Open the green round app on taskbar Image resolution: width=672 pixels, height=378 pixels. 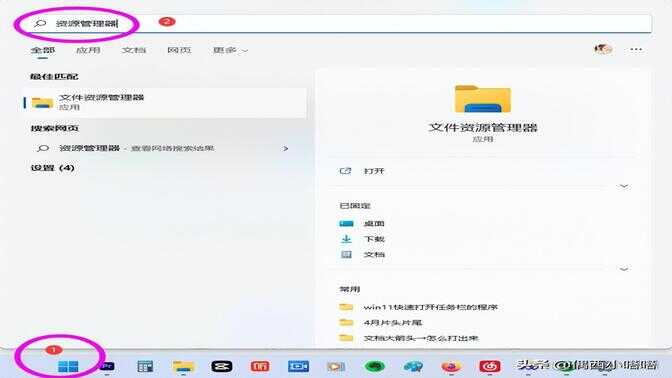point(375,366)
